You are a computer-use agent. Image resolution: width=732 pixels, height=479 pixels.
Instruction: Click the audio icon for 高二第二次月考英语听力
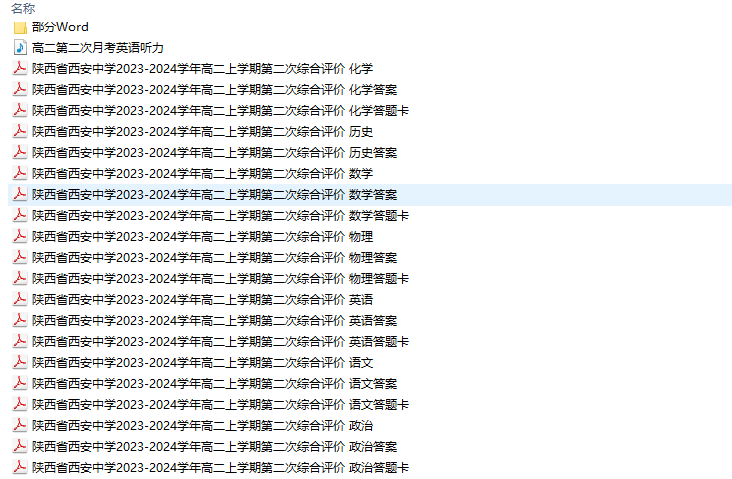click(x=20, y=48)
